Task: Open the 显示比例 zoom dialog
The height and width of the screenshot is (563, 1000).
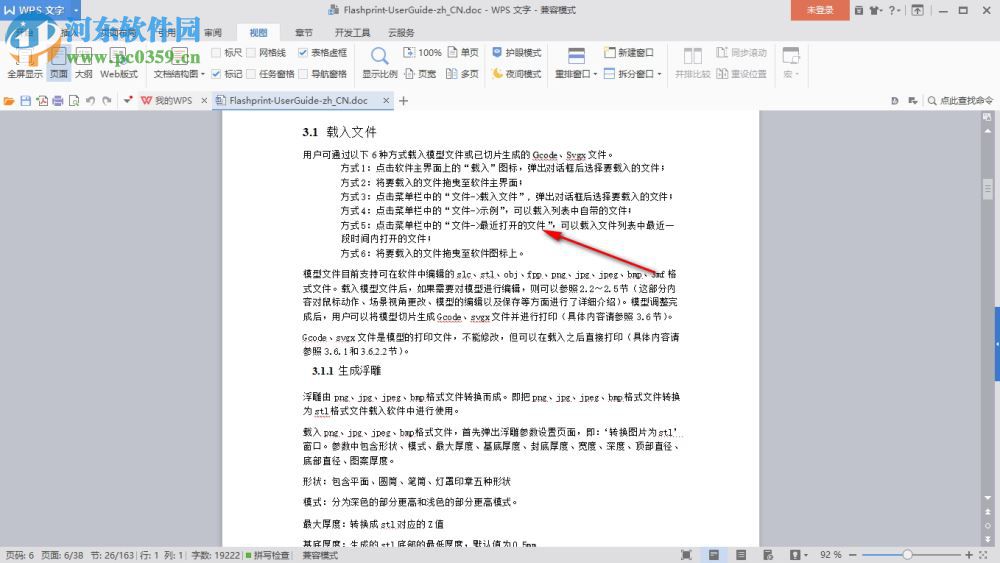Action: pyautogui.click(x=379, y=62)
